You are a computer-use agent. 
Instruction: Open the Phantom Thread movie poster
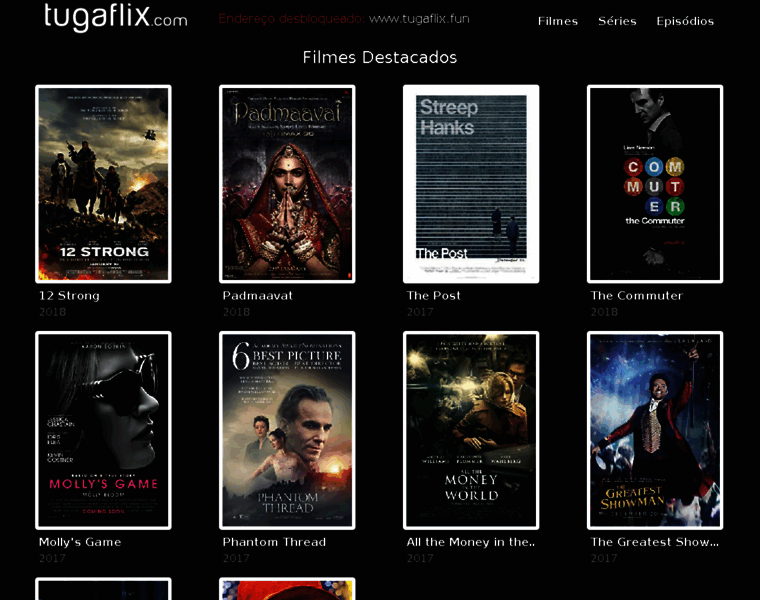[x=287, y=430]
